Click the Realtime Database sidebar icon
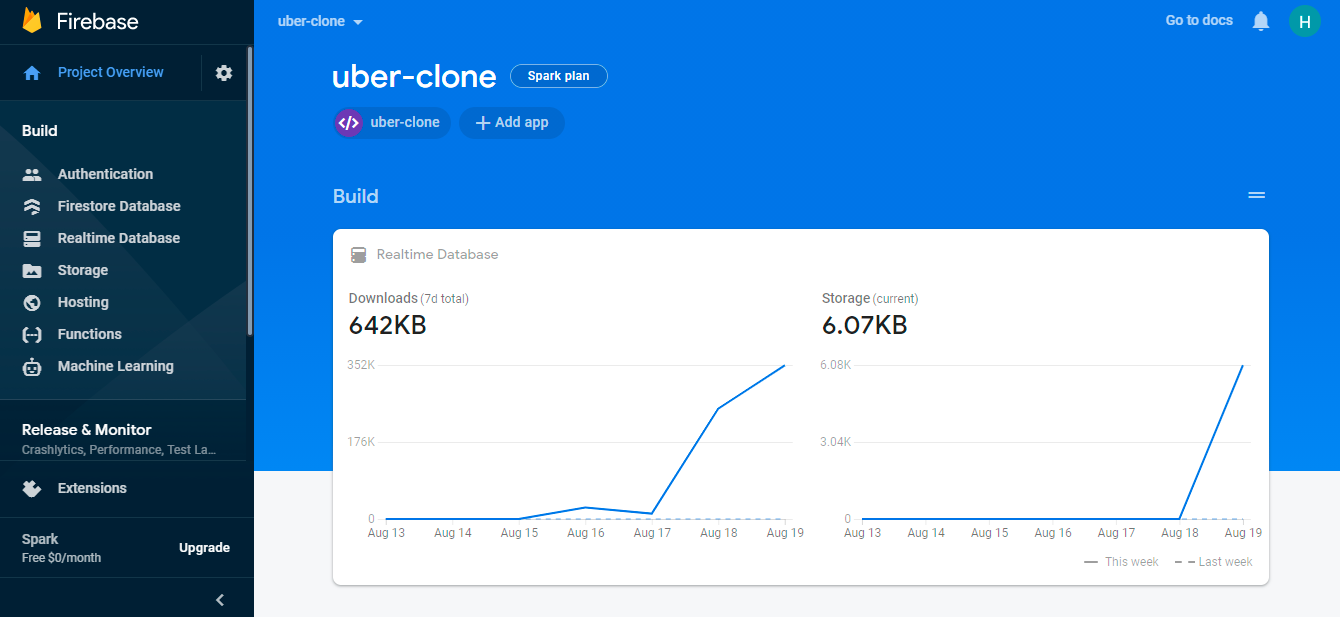Screen dimensions: 1340x617 coord(32,238)
